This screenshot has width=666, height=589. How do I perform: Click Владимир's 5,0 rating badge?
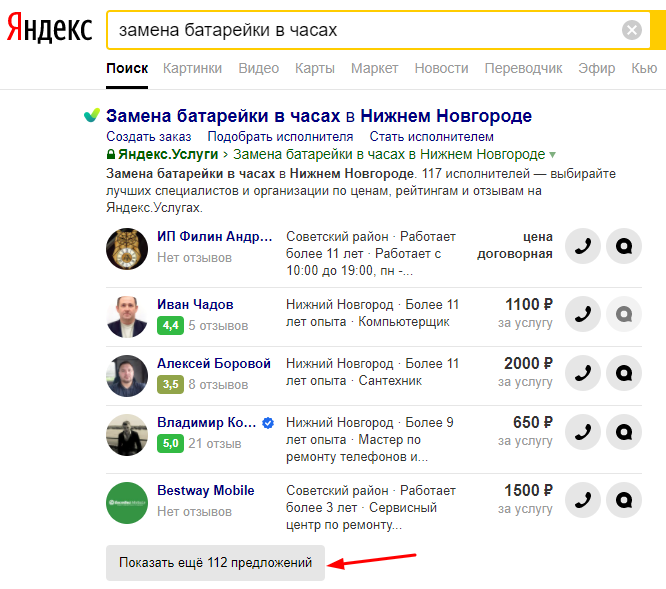170,444
